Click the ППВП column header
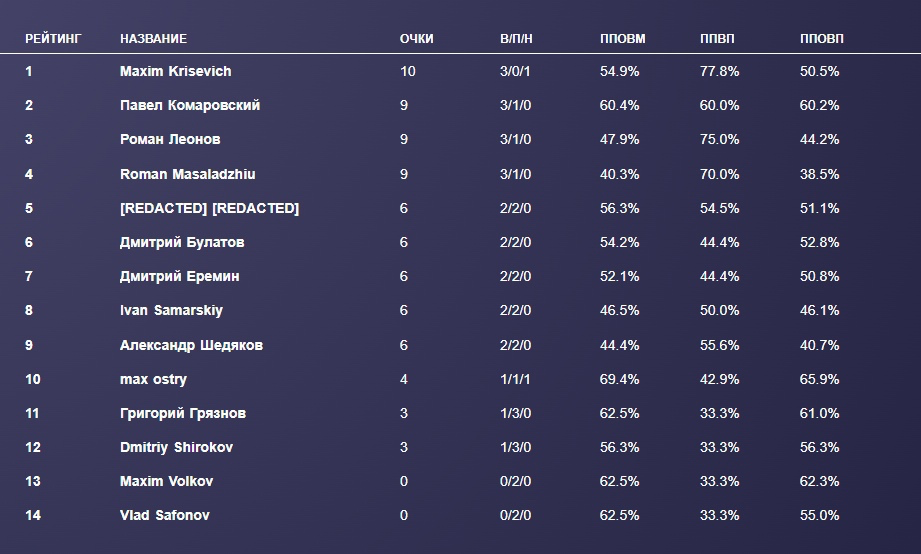 pyautogui.click(x=717, y=39)
